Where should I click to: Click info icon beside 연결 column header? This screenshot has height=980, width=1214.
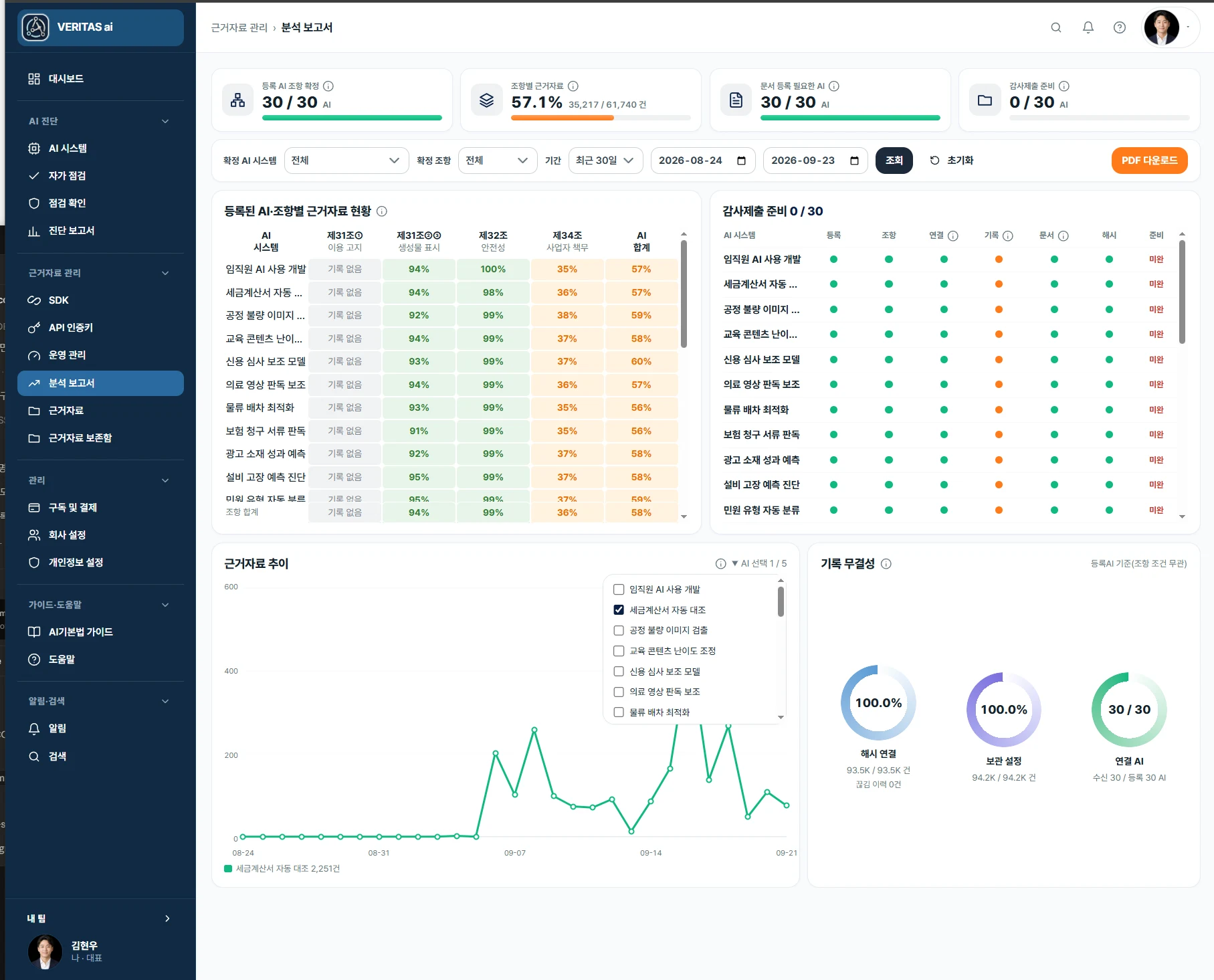953,236
